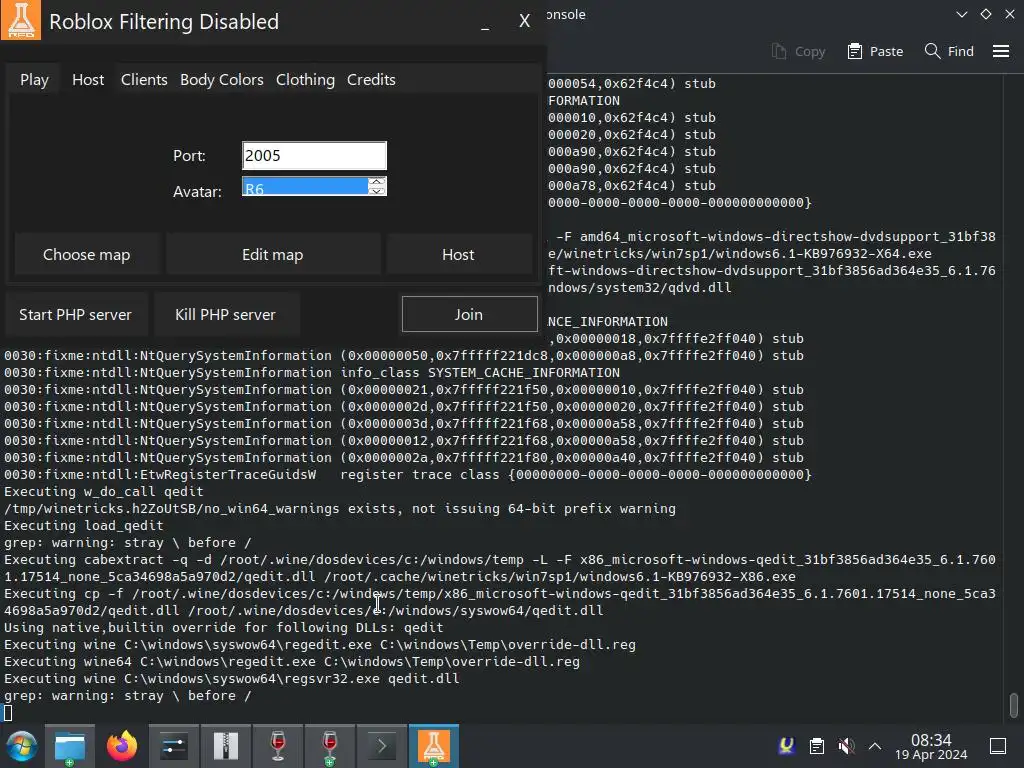Click the Host button below Avatar
The image size is (1024, 768).
pos(458,255)
